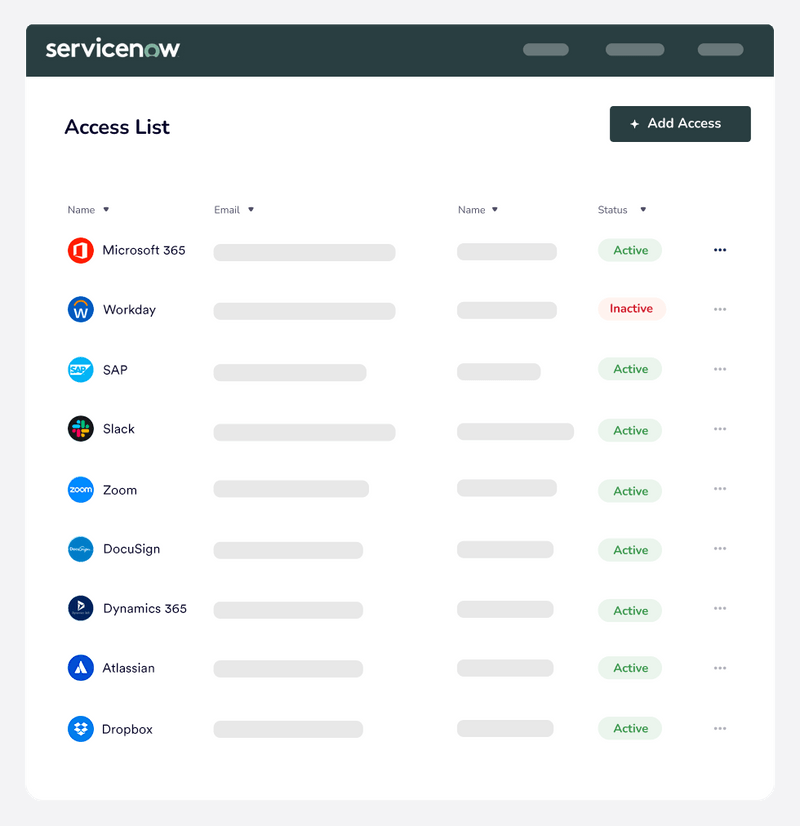
Task: Open the Slack app icon
Action: [80, 429]
